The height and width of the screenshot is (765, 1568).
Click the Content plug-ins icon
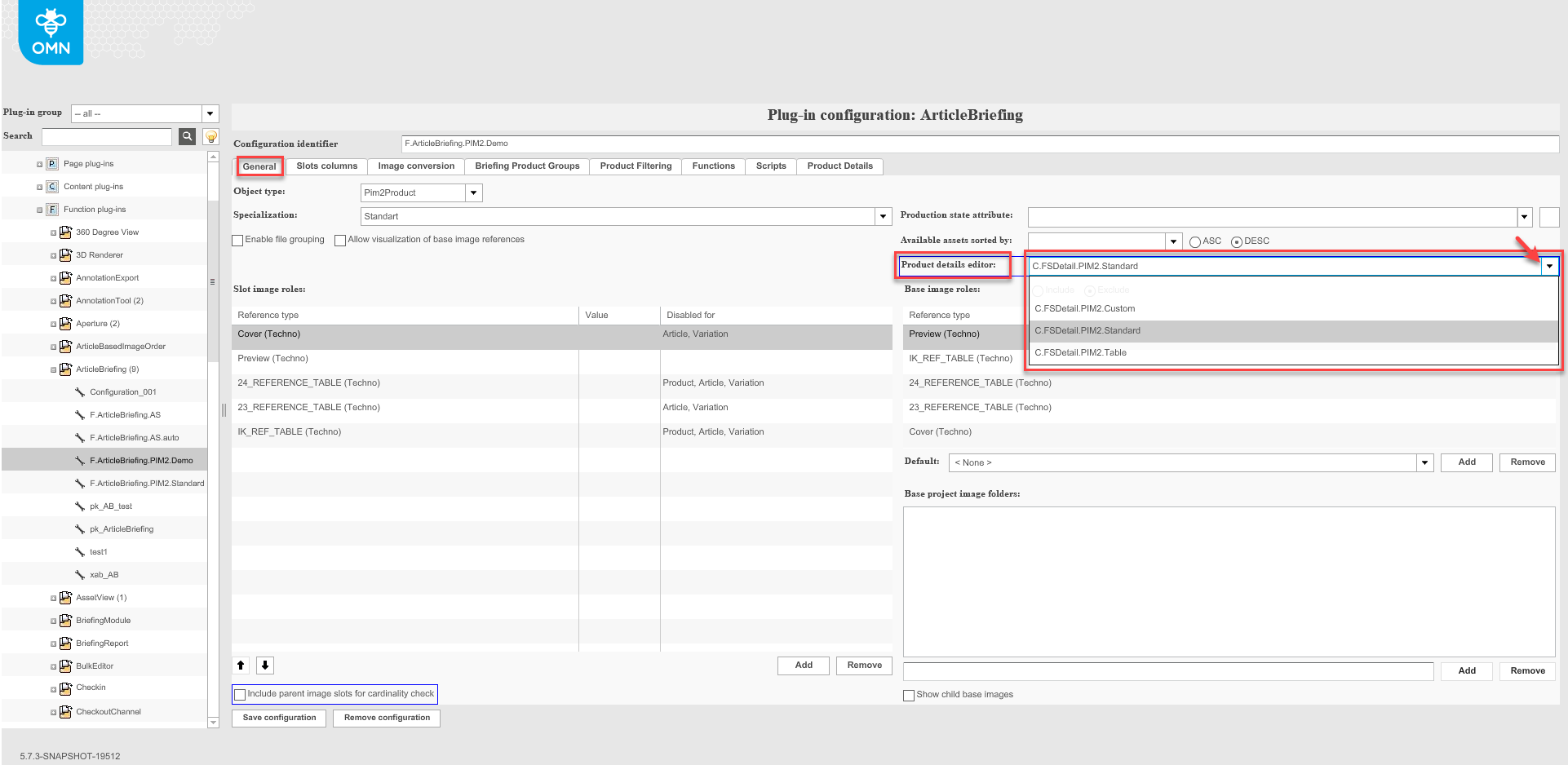tap(51, 186)
